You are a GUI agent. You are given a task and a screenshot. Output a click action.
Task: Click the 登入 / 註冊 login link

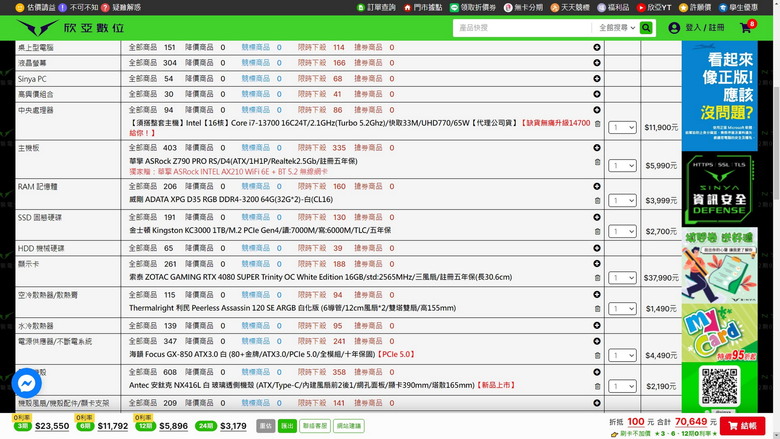(704, 28)
